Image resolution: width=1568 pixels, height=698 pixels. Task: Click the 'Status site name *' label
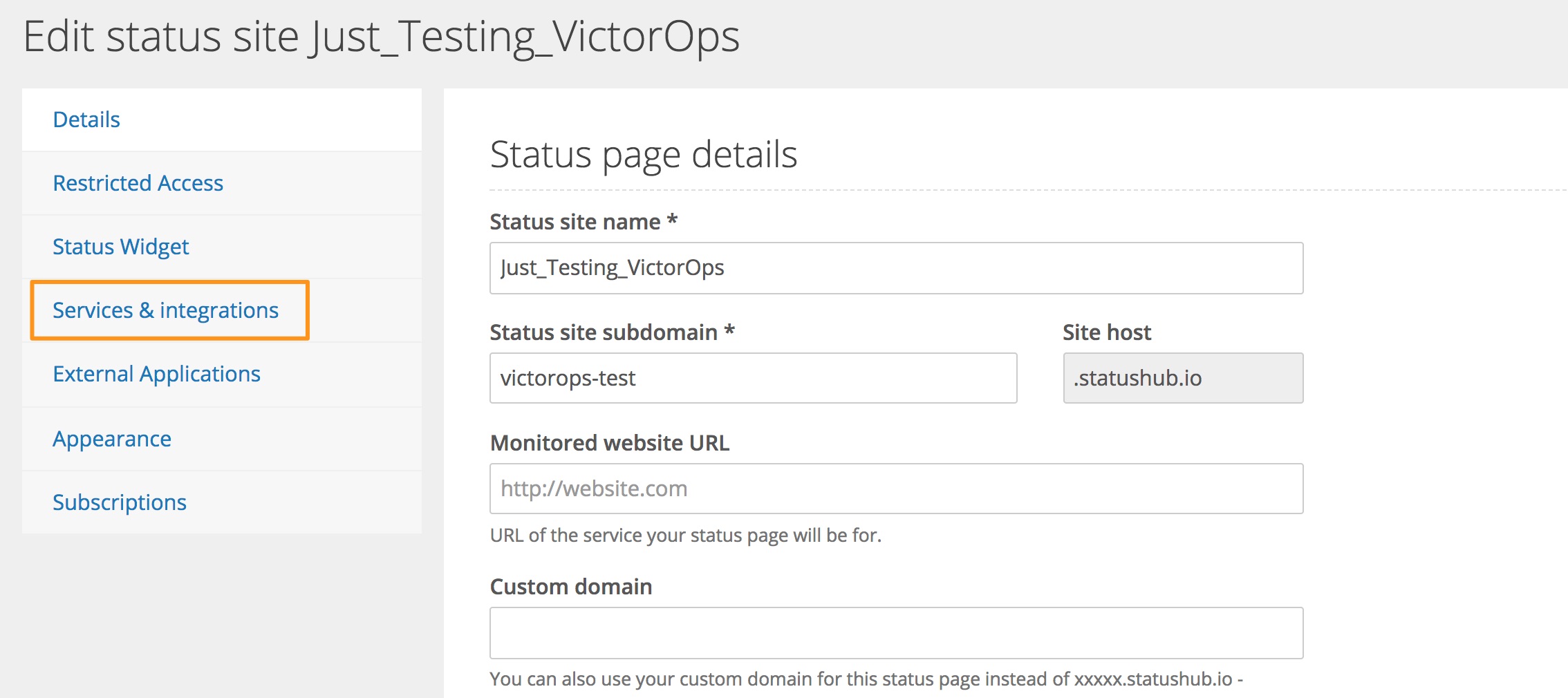(x=584, y=222)
